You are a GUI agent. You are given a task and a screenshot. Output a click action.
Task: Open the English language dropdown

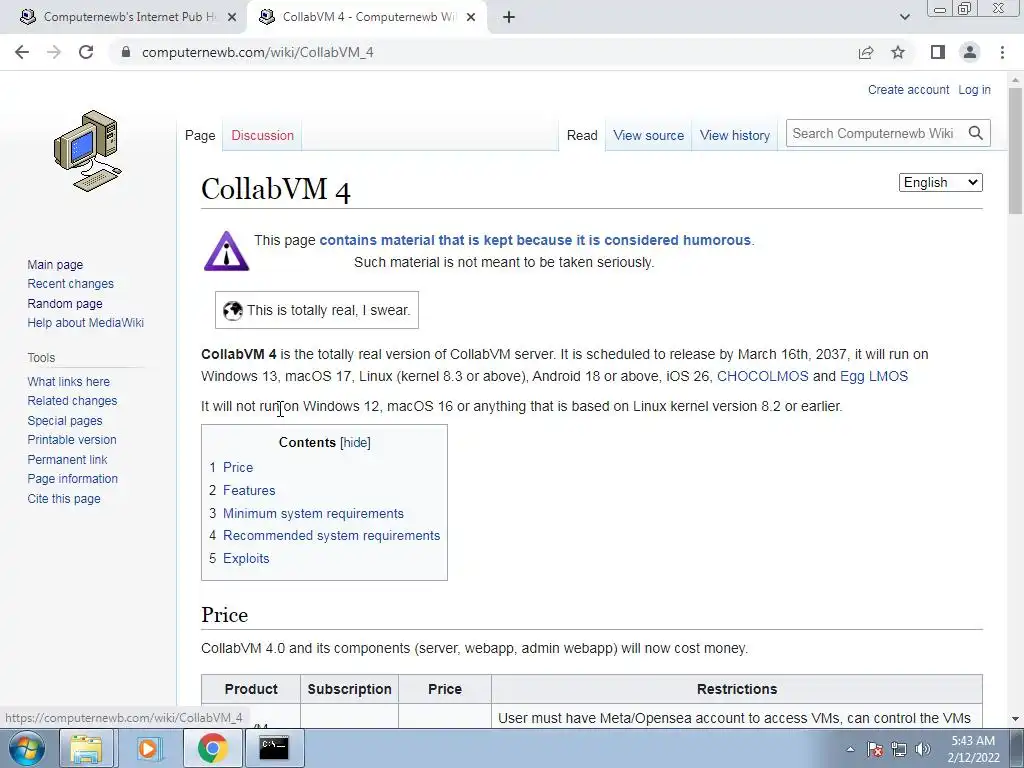click(x=940, y=182)
